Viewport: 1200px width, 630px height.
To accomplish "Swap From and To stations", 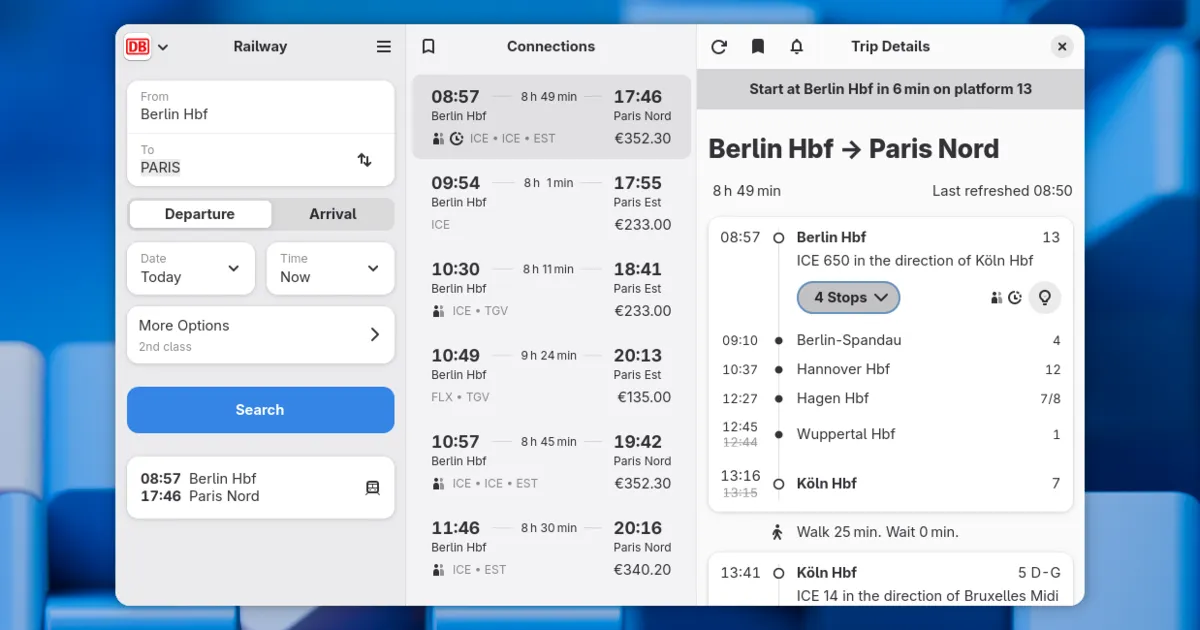I will point(364,160).
